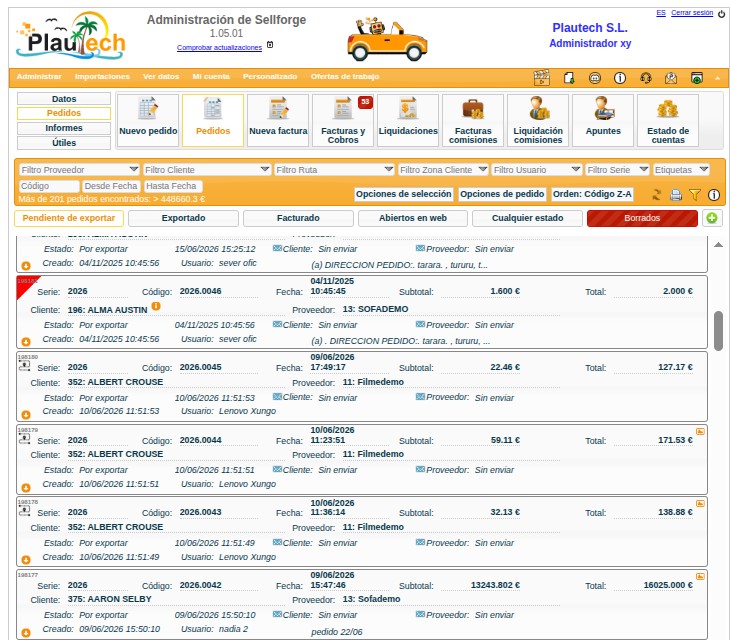
Task: Click the refresh arrows icon in filter panel
Action: pos(656,195)
